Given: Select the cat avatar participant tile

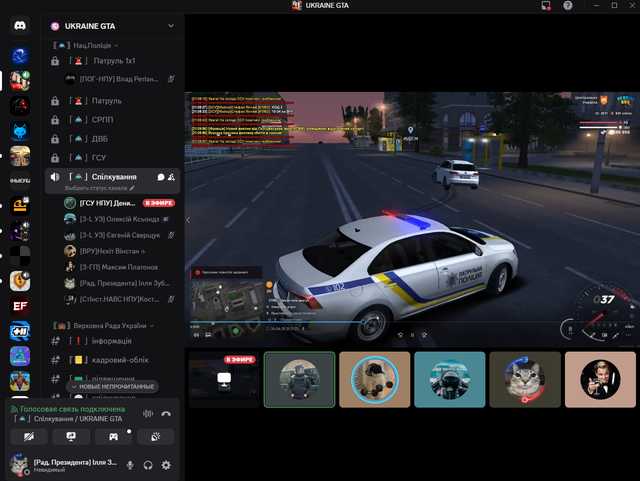Looking at the screenshot, I should tap(525, 380).
